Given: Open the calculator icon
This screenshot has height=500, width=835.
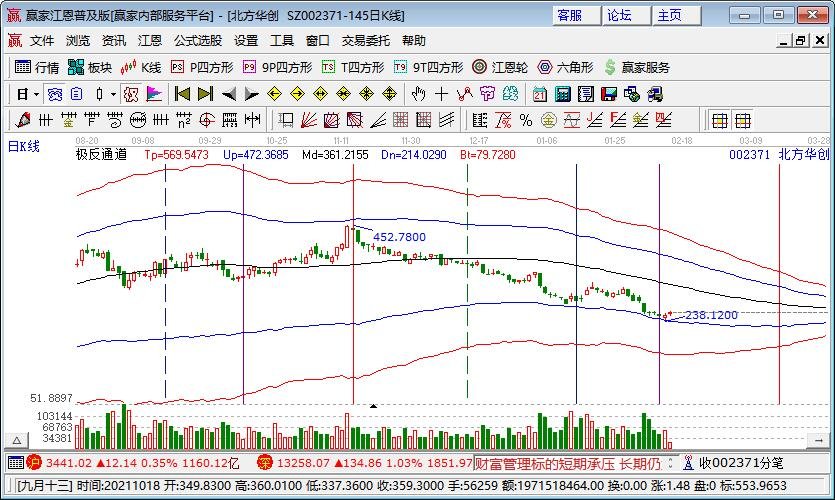Looking at the screenshot, I should coord(562,95).
